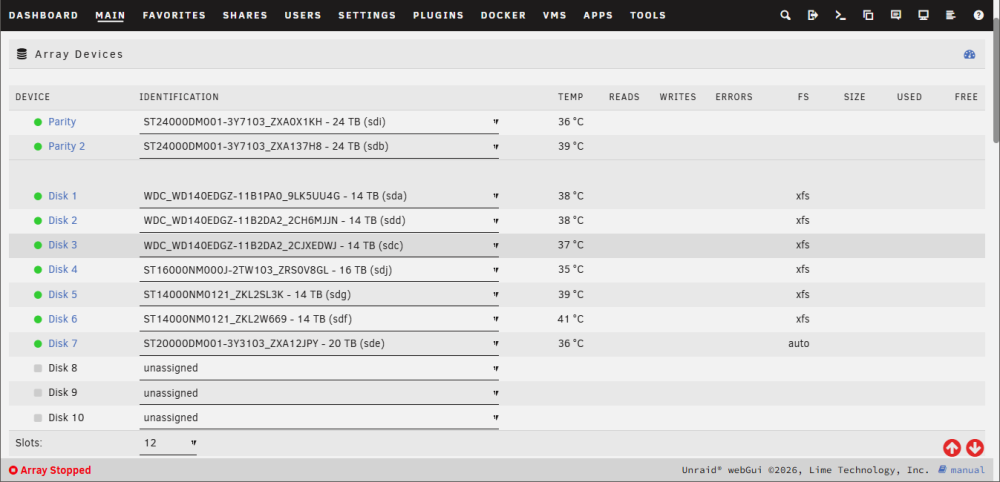Click the green status dot for Disk 4

pyautogui.click(x=38, y=270)
